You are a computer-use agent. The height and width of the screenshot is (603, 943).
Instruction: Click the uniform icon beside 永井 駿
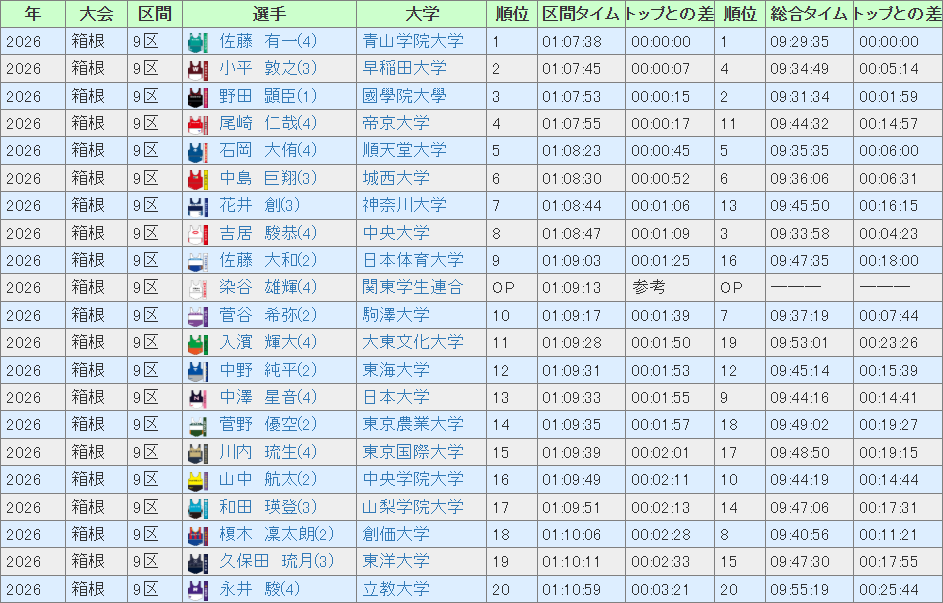197,589
